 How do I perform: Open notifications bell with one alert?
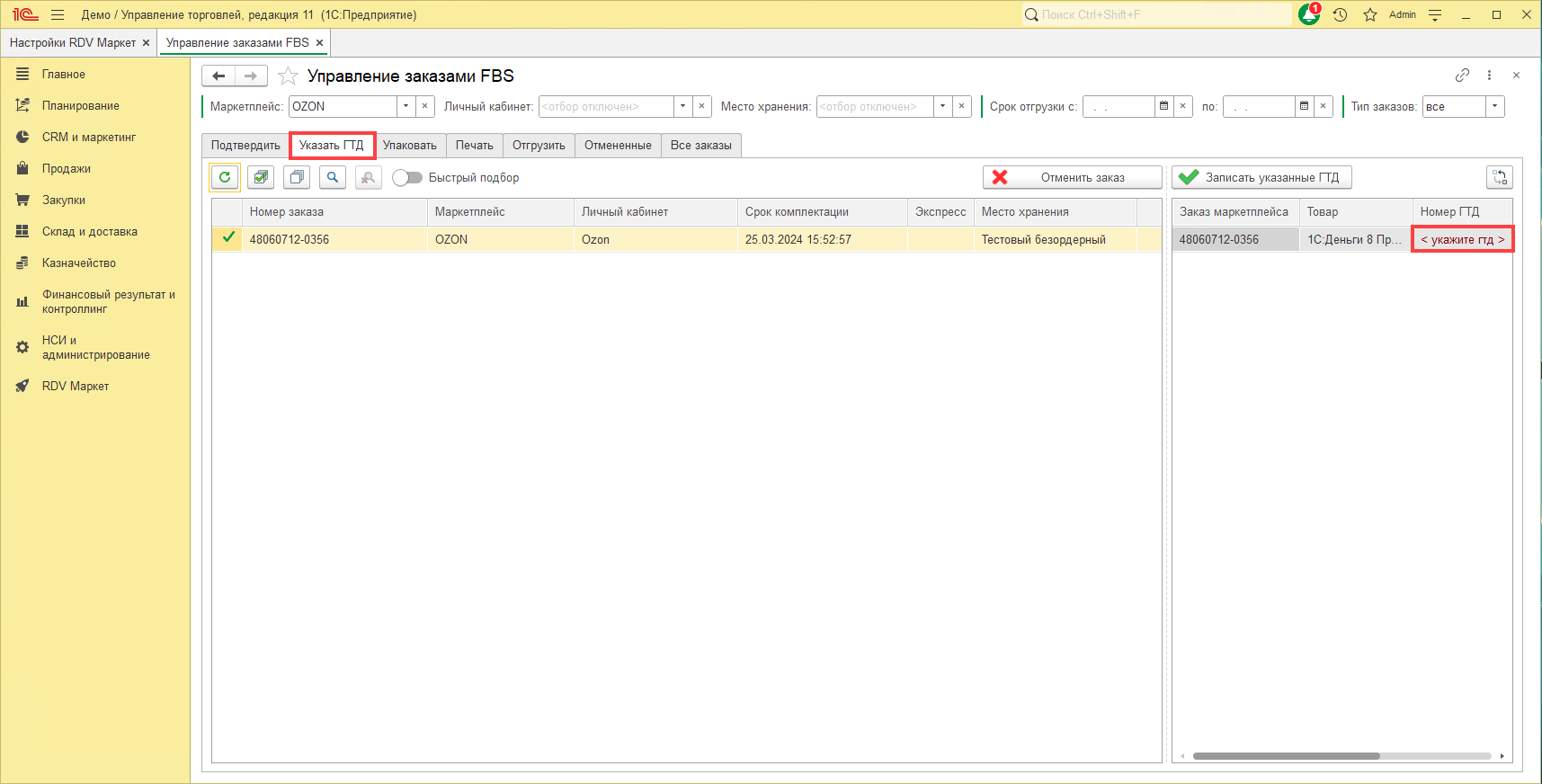click(1310, 14)
